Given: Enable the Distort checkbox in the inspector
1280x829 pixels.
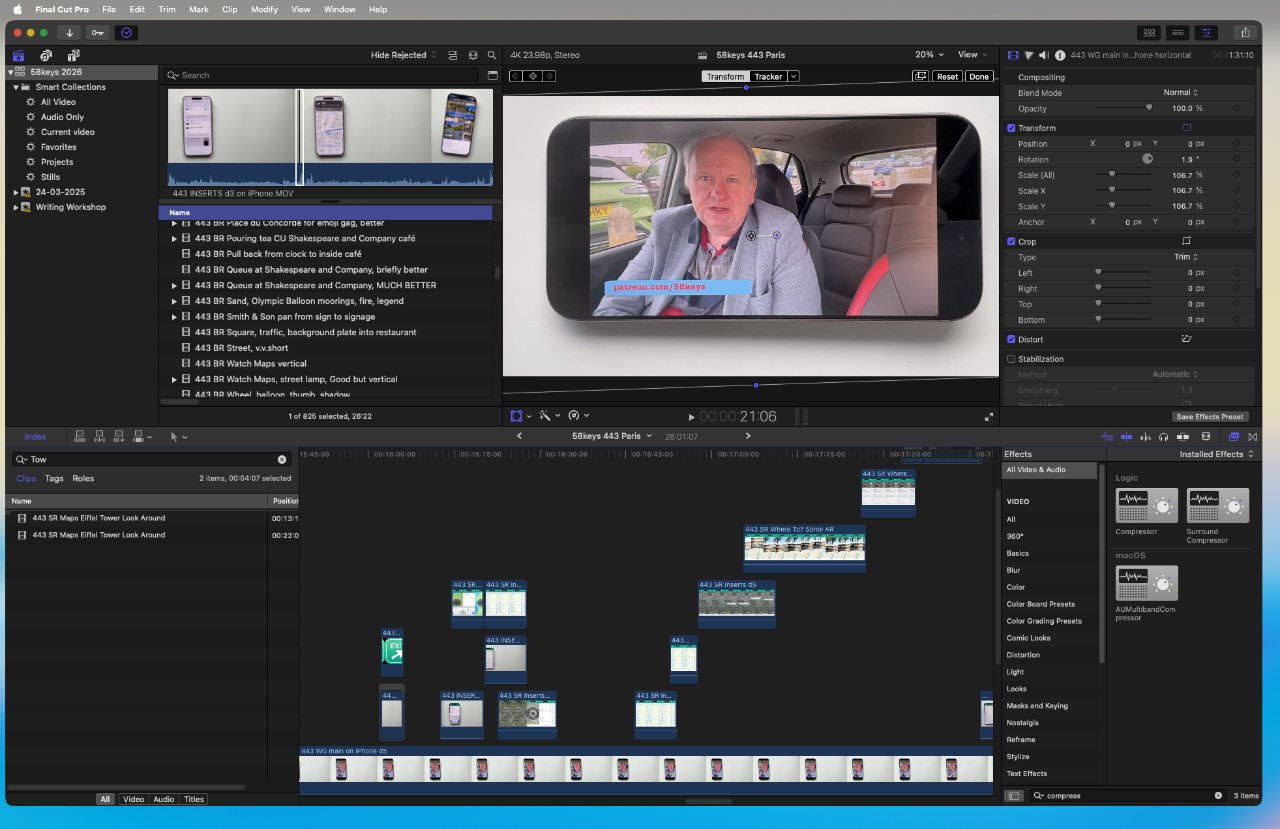Looking at the screenshot, I should tap(1010, 338).
